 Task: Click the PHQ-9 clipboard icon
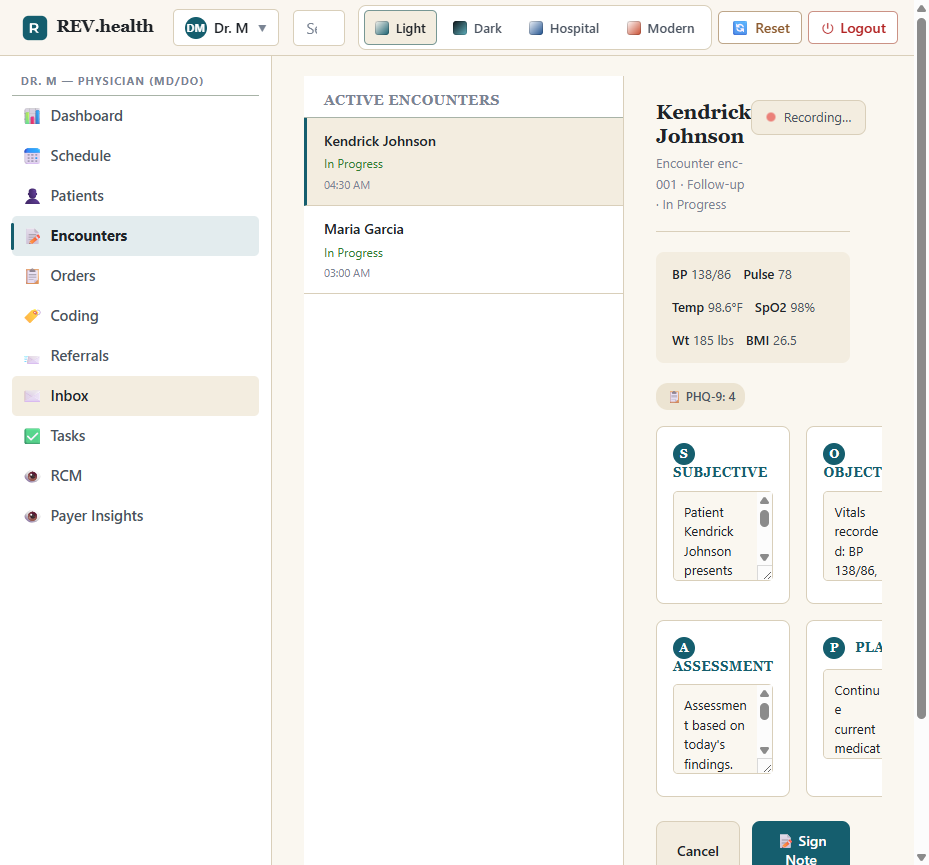click(x=674, y=397)
